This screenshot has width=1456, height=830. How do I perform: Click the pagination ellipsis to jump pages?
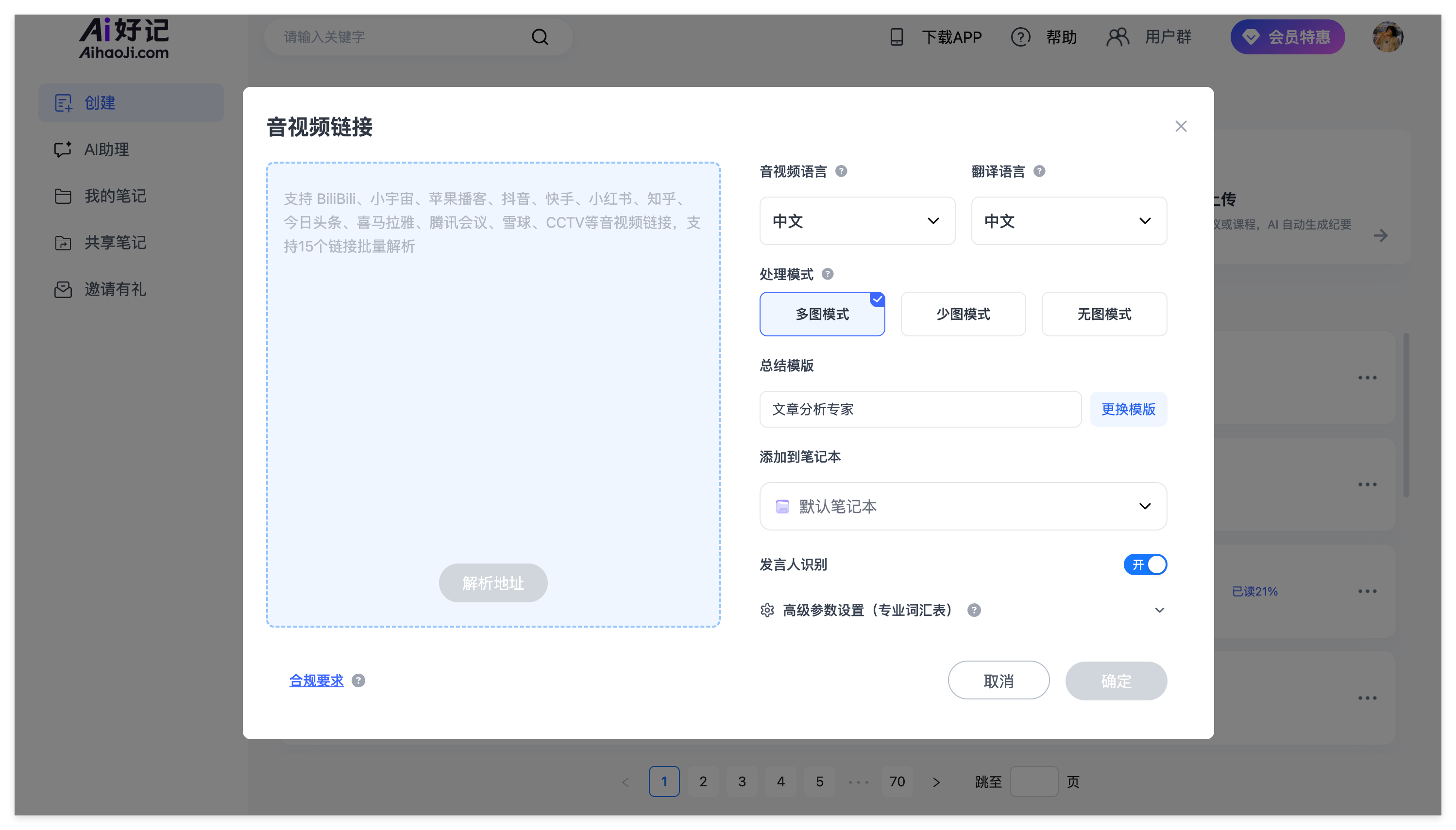pos(858,782)
